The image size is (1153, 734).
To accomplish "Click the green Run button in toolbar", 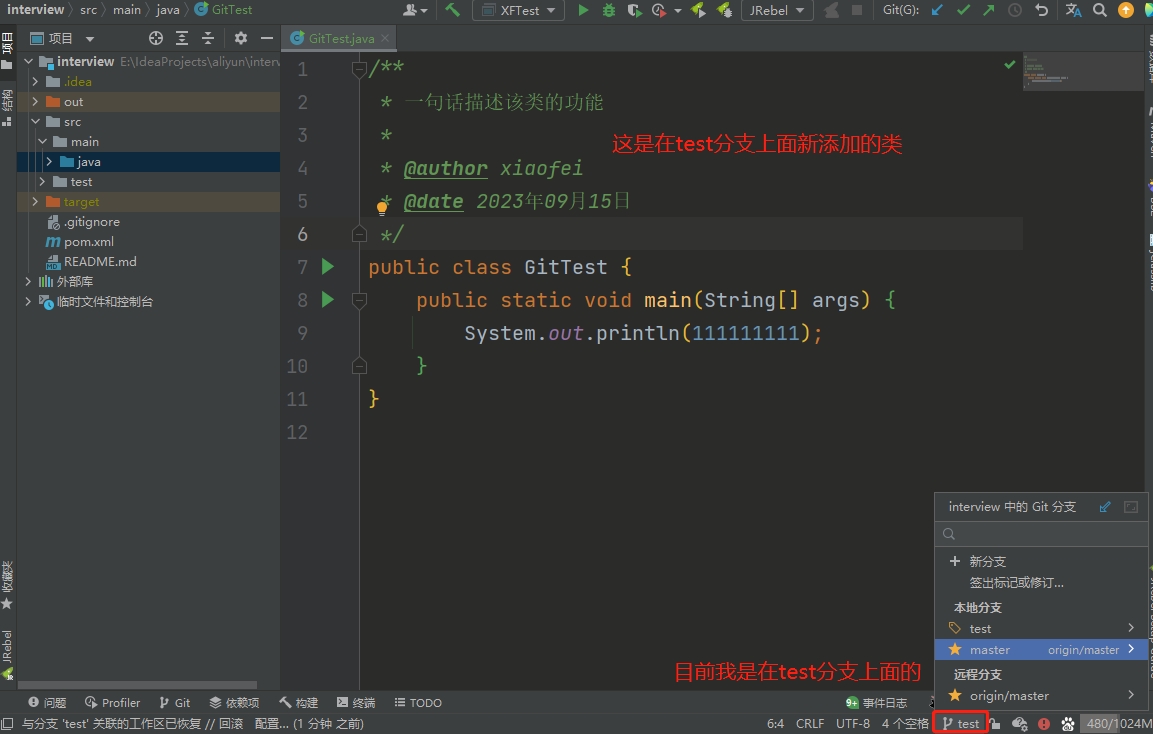I will click(x=583, y=10).
